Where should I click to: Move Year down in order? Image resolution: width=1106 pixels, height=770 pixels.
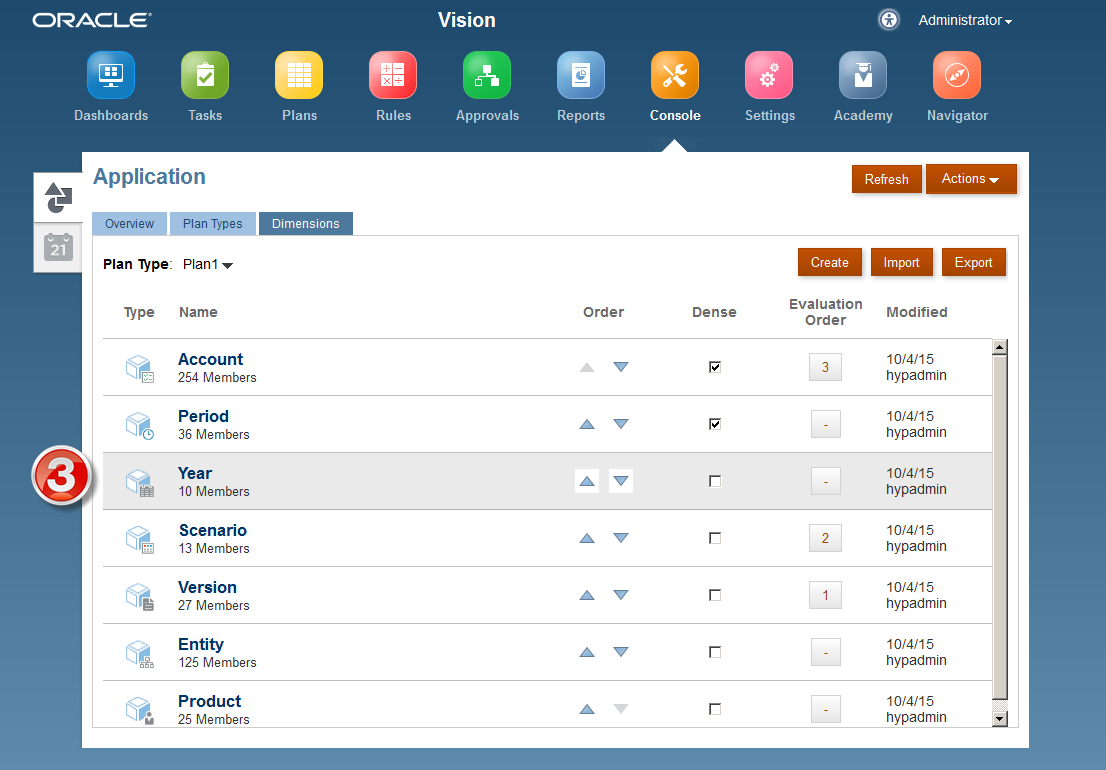[621, 481]
